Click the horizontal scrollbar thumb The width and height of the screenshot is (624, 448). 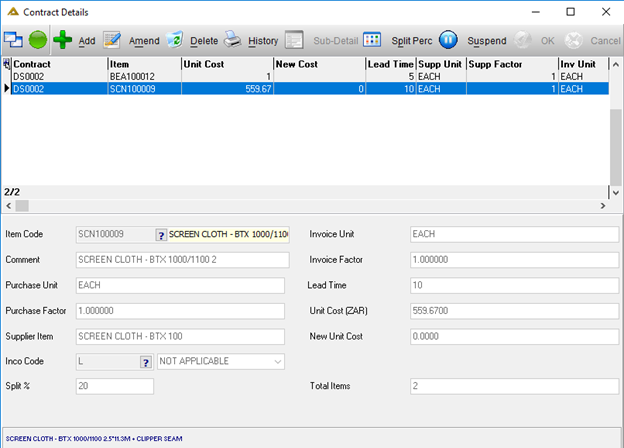pyautogui.click(x=22, y=206)
